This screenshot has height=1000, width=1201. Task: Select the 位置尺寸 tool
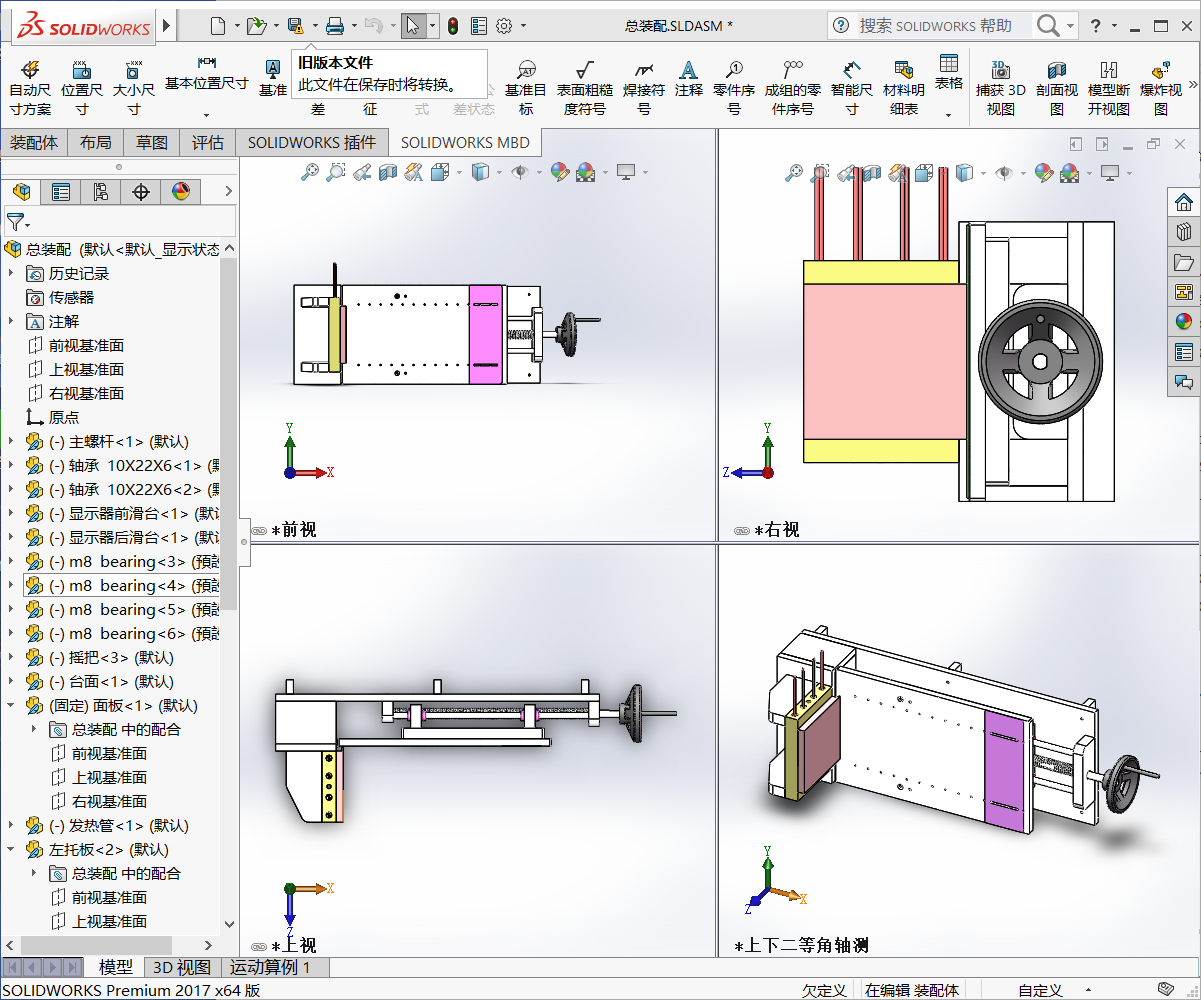pyautogui.click(x=82, y=86)
